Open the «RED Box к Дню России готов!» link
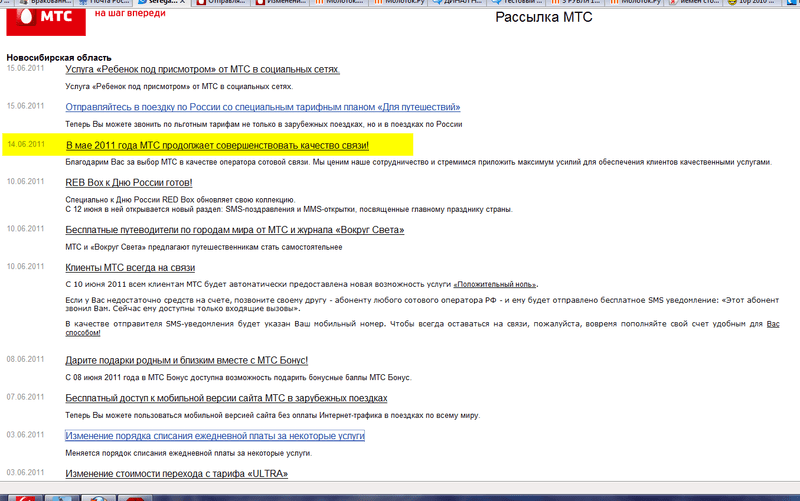This screenshot has width=800, height=501. pos(128,182)
